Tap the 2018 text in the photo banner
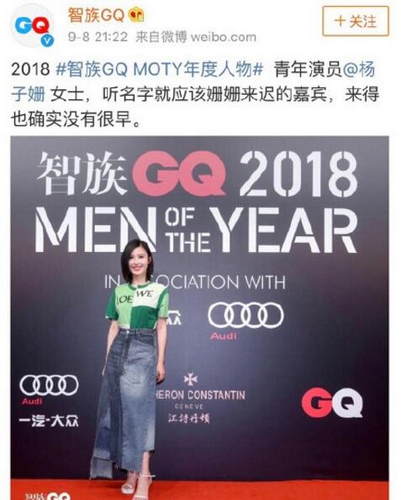 (299, 175)
